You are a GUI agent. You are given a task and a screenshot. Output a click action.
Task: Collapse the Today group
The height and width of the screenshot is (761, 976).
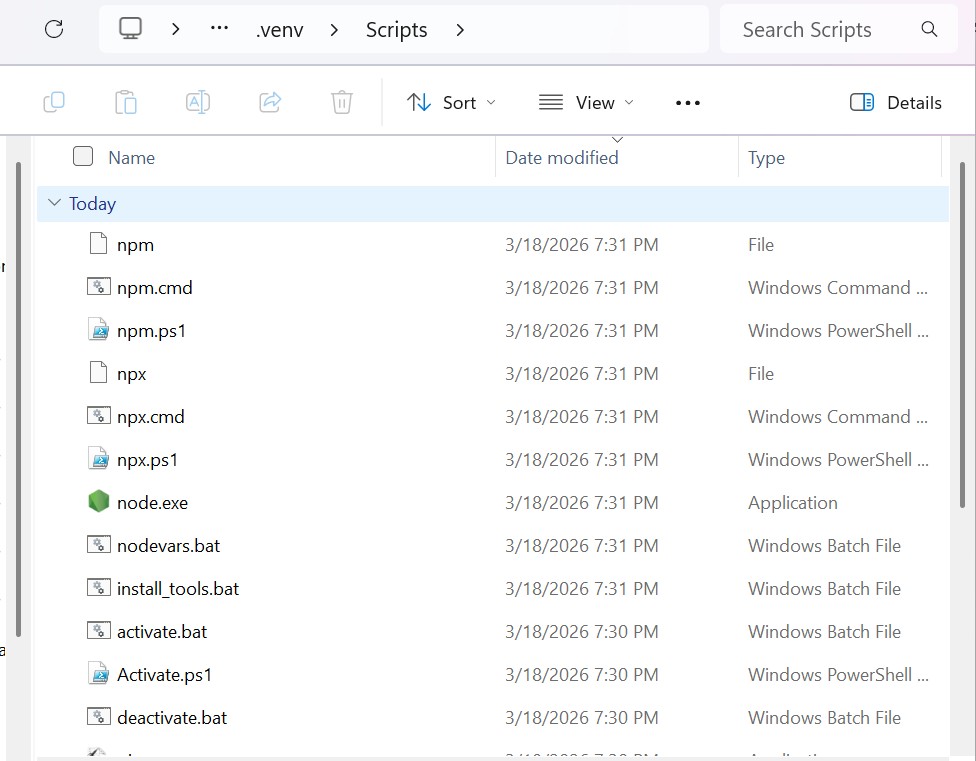tap(55, 203)
